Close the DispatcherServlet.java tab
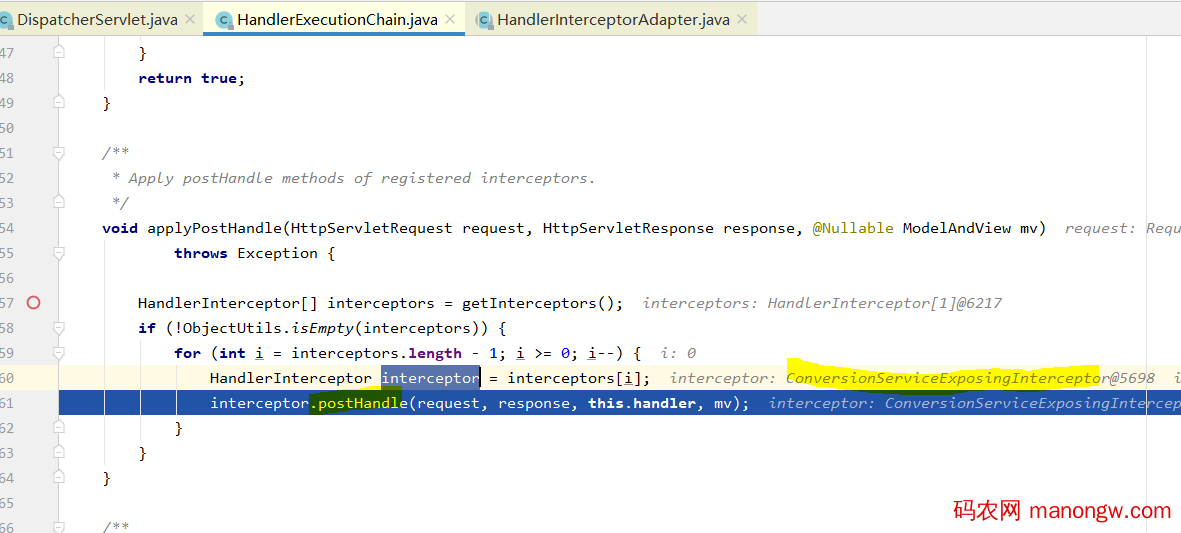The width and height of the screenshot is (1181, 533). 190,19
